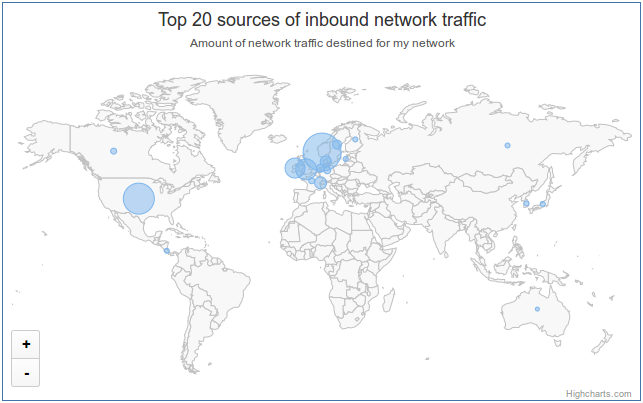
Task: Select the bubble over South Korea
Action: [x=526, y=204]
